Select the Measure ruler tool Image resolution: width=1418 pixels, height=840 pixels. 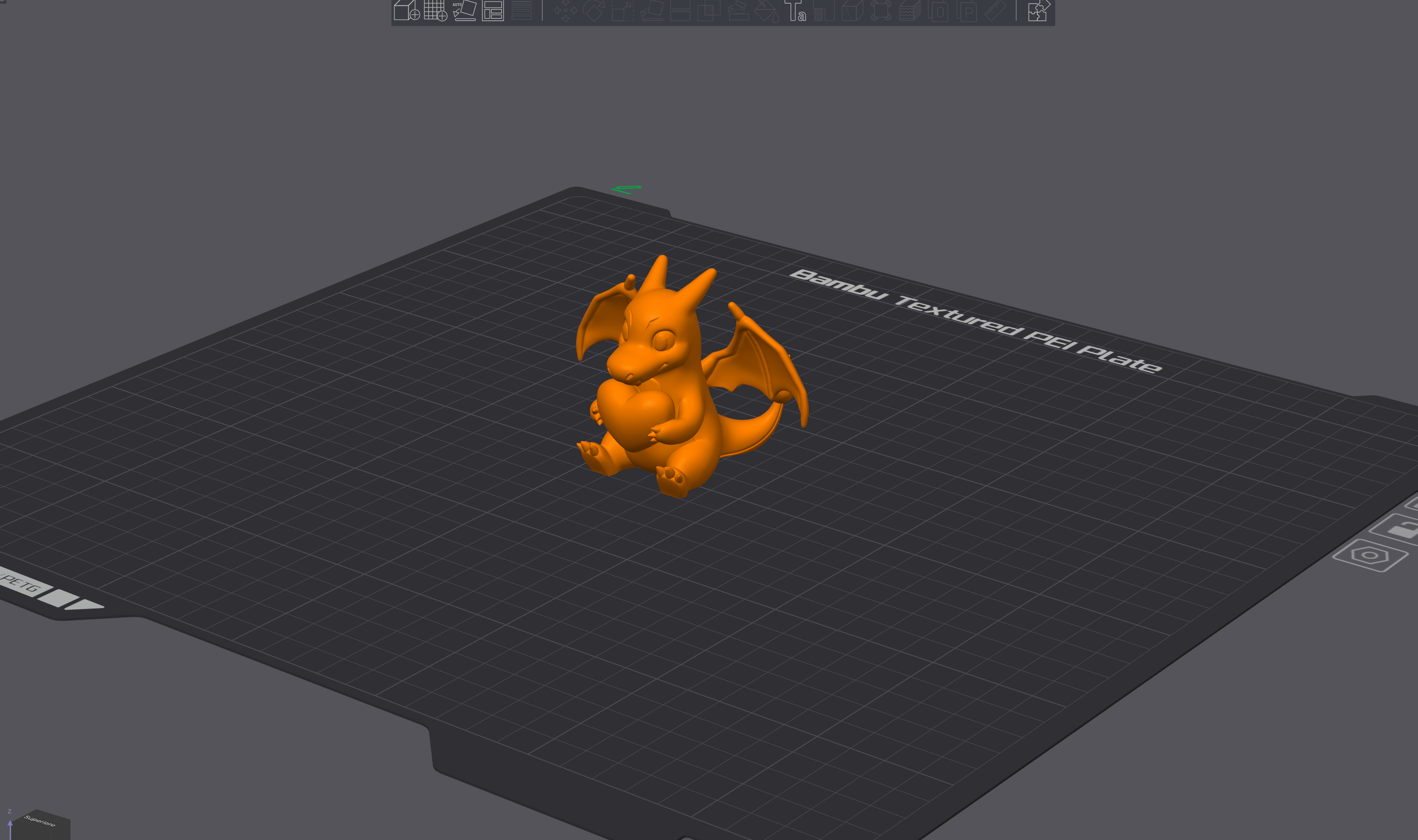[996, 10]
